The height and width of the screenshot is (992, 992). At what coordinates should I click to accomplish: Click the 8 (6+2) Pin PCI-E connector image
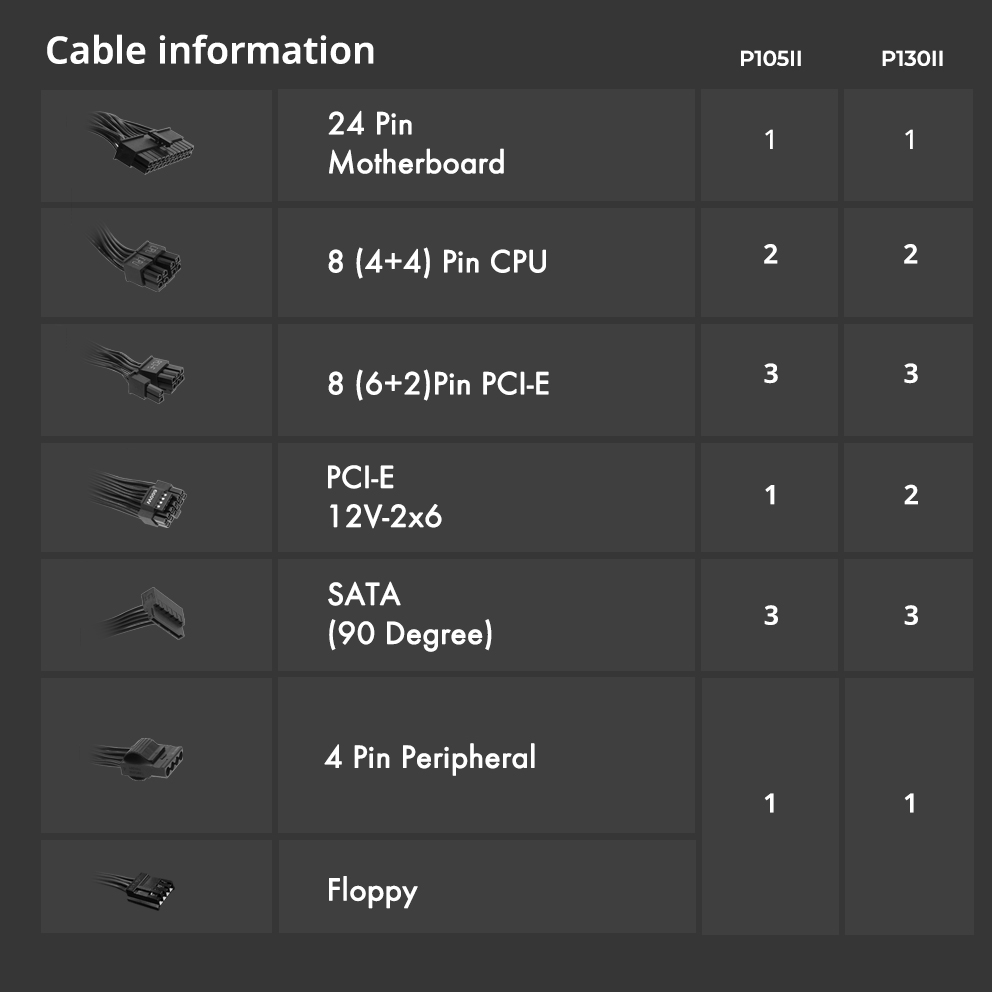[143, 374]
